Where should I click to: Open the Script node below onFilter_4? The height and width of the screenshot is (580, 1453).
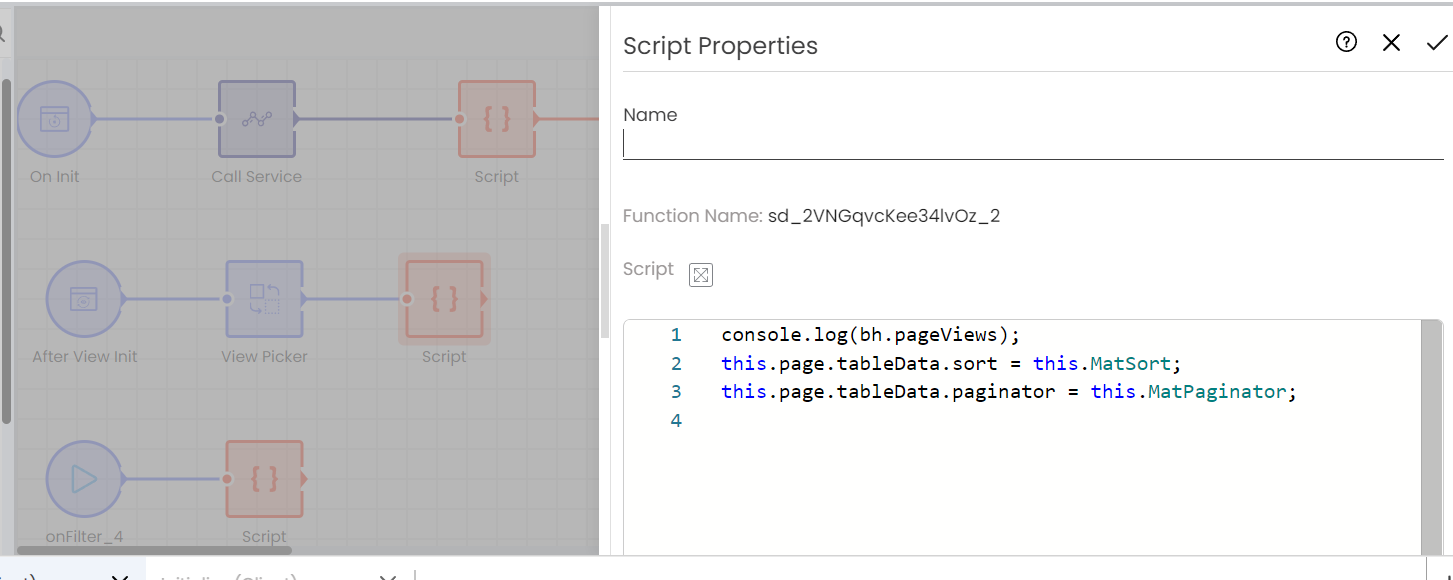[x=264, y=478]
